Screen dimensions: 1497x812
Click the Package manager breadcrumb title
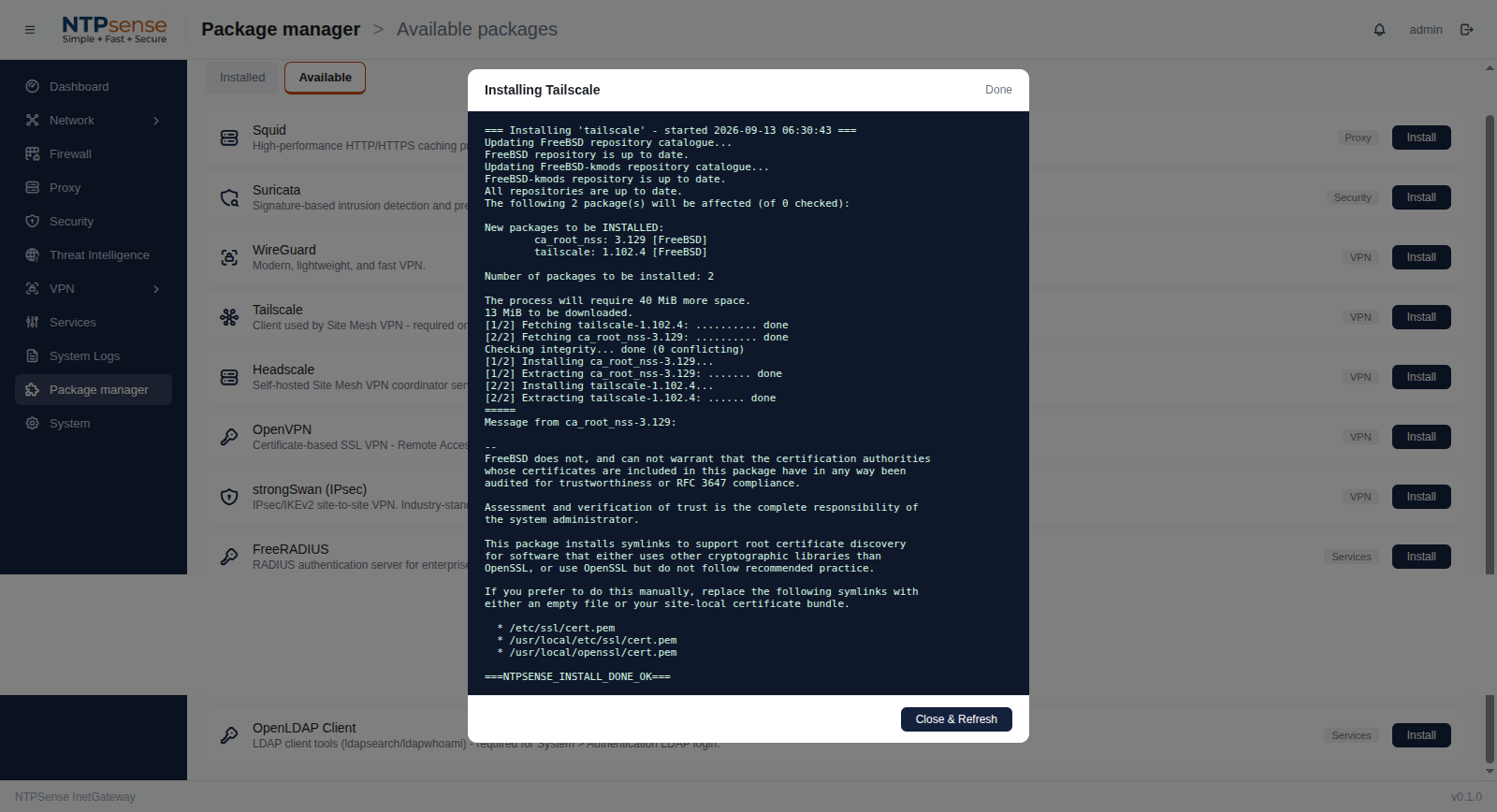[281, 29]
